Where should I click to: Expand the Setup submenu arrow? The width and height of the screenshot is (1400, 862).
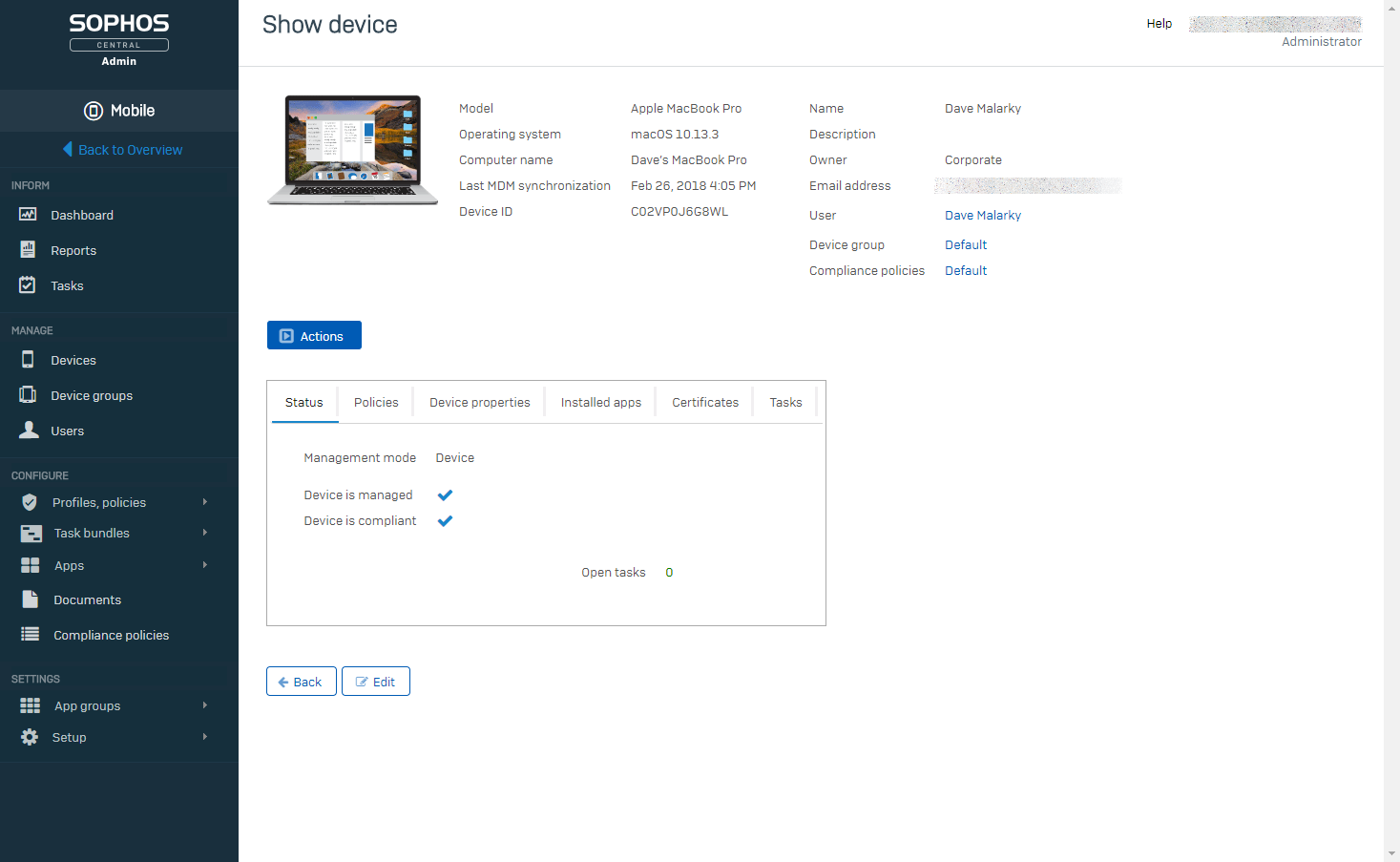(x=205, y=737)
